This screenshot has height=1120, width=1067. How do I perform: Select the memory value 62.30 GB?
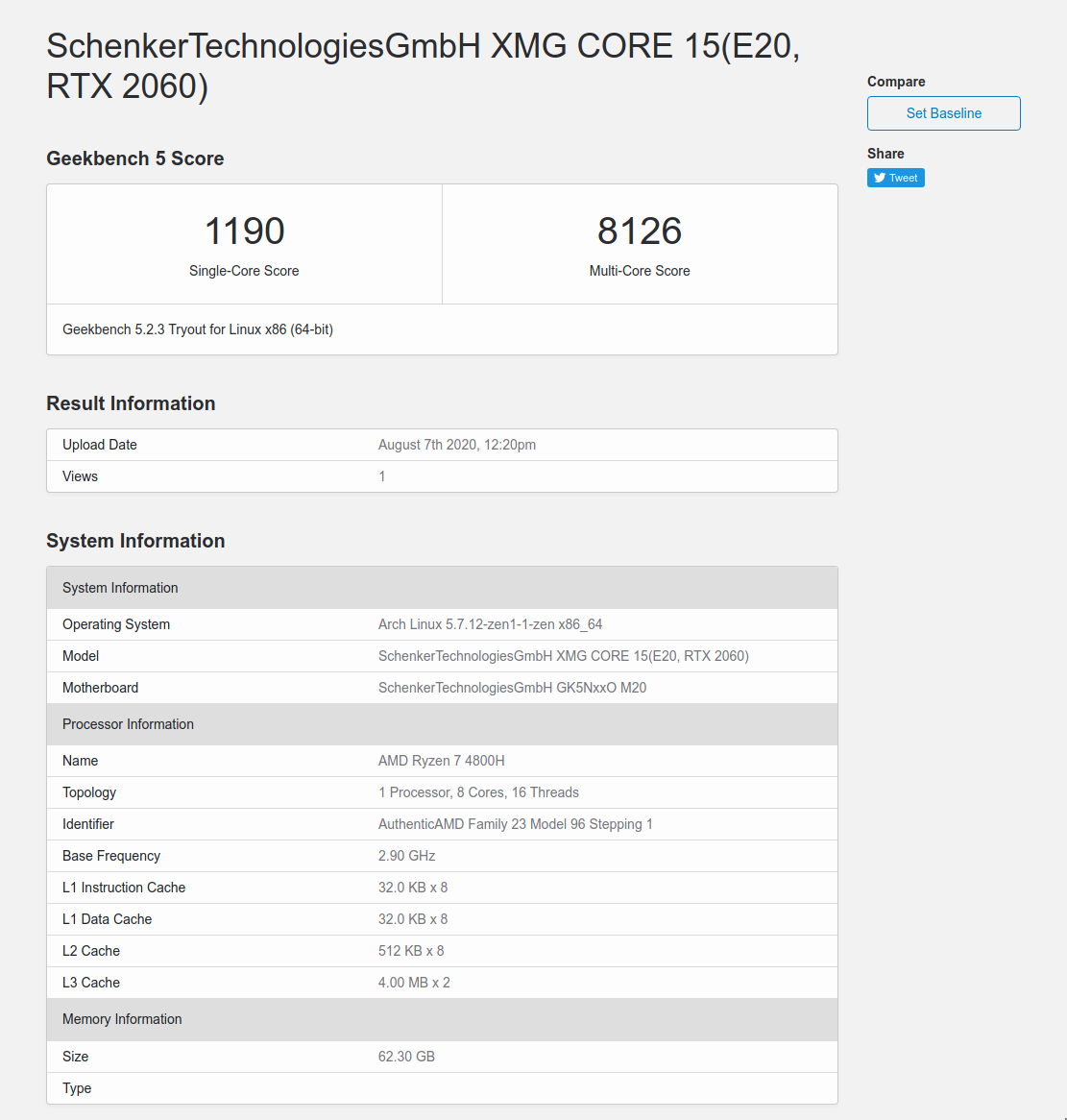(406, 1057)
